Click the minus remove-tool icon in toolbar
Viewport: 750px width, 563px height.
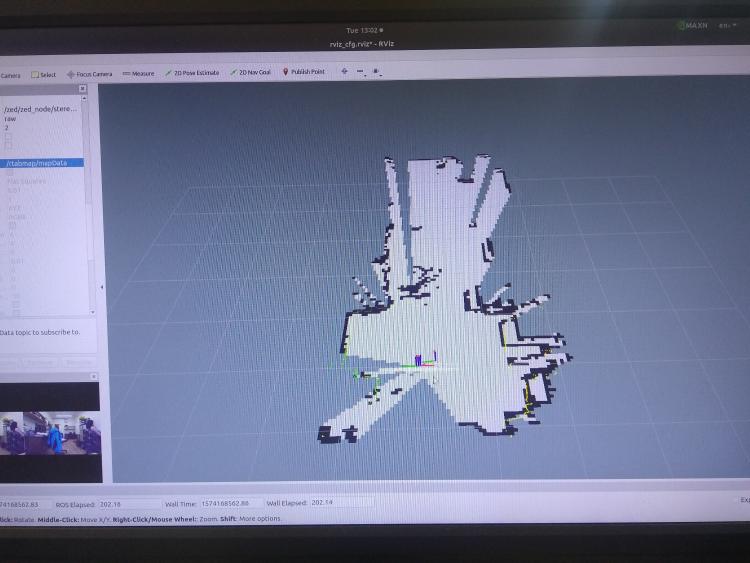click(361, 72)
